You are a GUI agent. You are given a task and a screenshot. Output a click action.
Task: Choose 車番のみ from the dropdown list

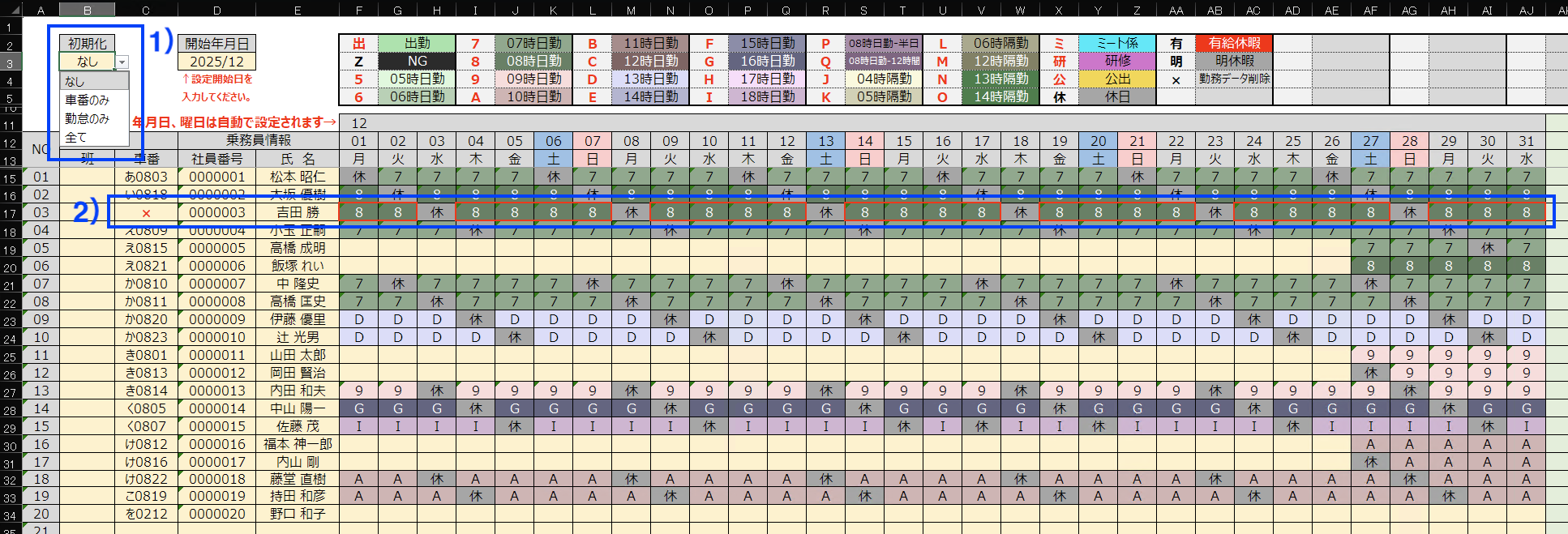tap(88, 100)
